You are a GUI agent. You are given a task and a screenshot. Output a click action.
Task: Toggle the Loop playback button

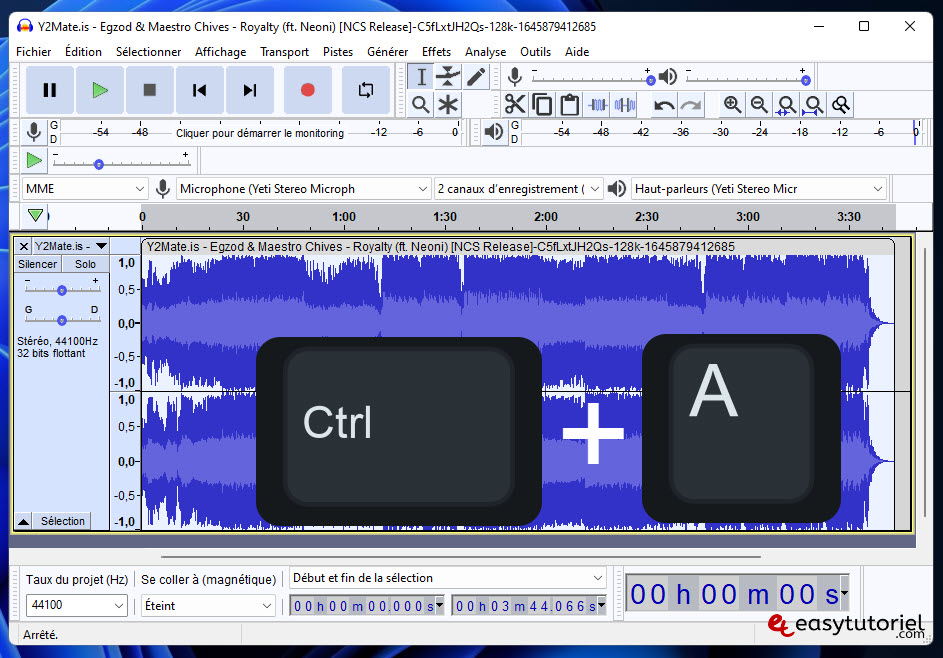click(x=366, y=90)
